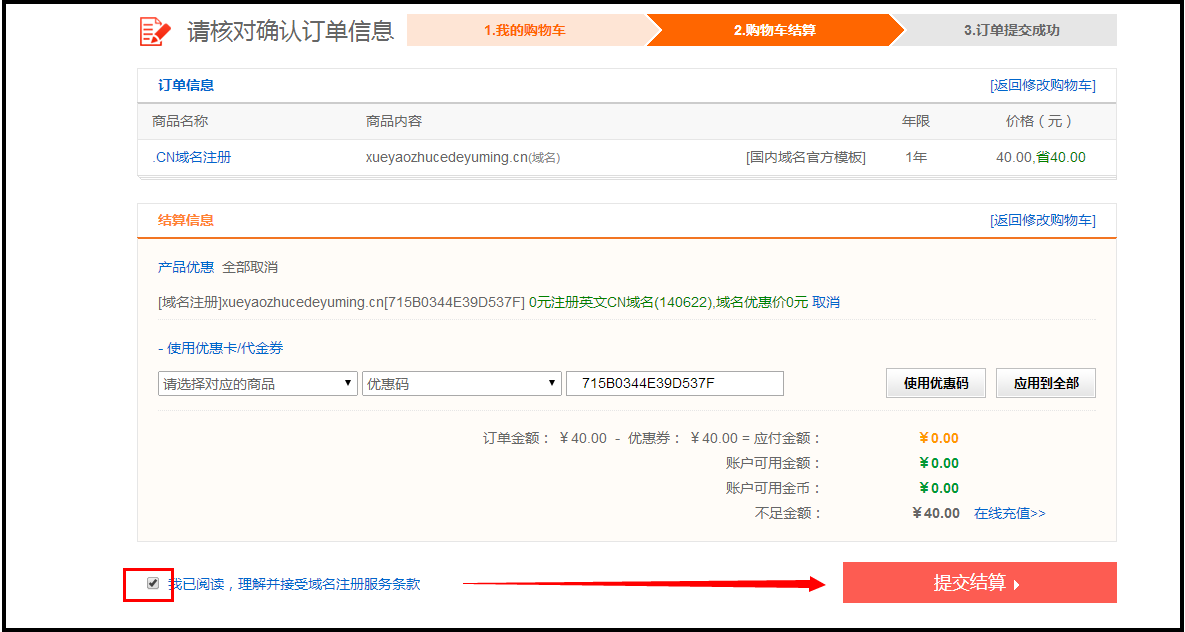This screenshot has height=632, width=1185.
Task: Collapse the 使用优惠卡/代金券 section
Action: 220,348
